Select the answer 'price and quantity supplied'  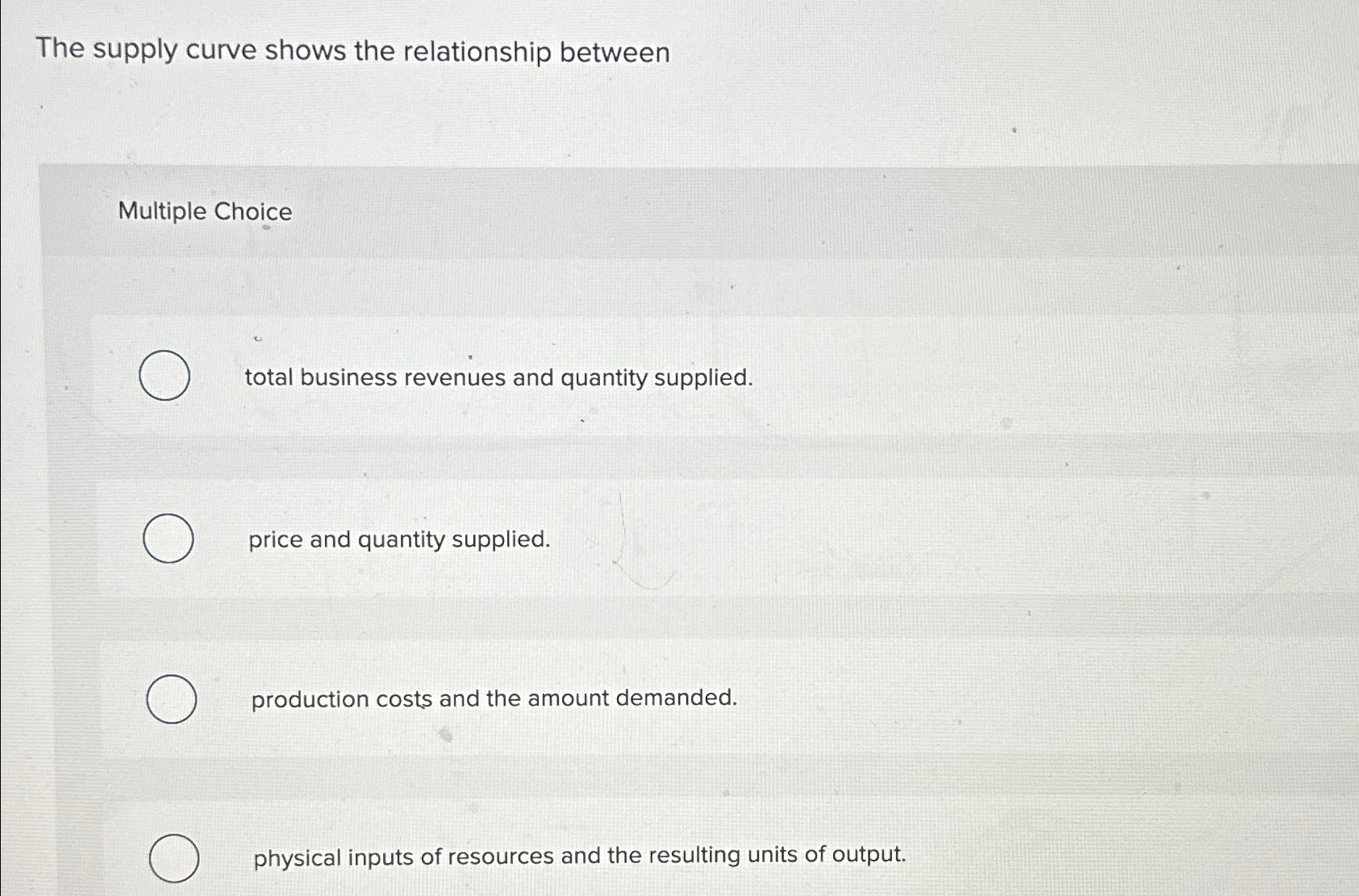398,540
